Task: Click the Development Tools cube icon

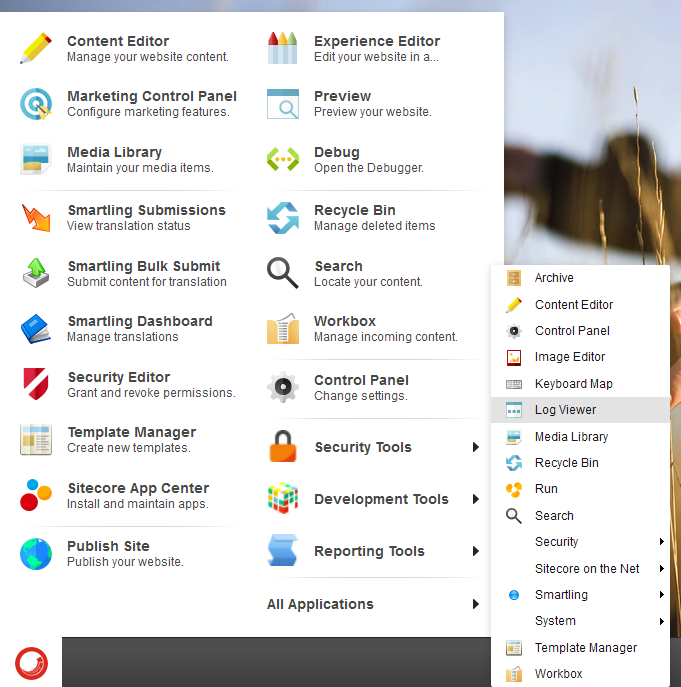Action: [283, 498]
